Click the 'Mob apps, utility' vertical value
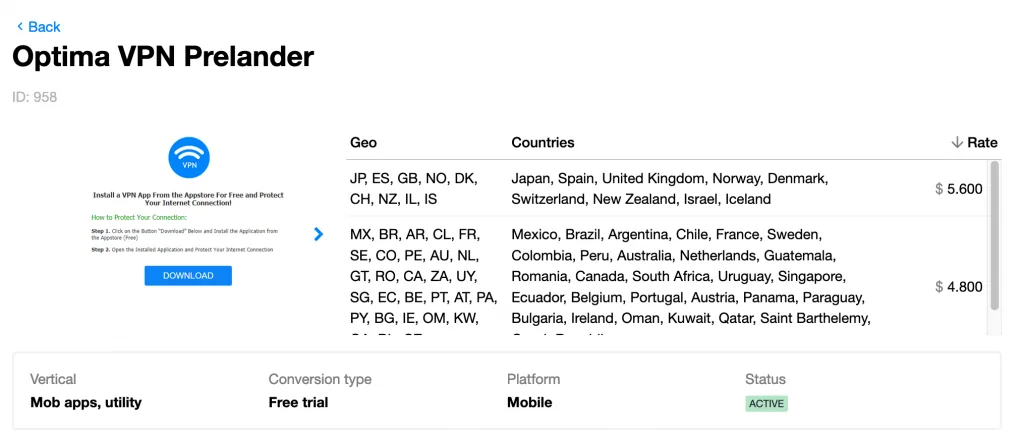 (86, 403)
